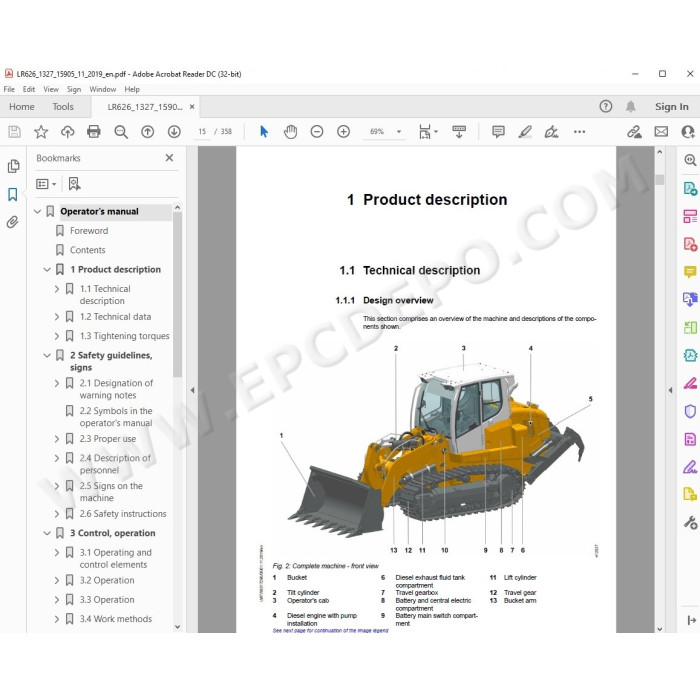Expand the 1.1 Technical description bookmark
This screenshot has width=700, height=700.
57,289
